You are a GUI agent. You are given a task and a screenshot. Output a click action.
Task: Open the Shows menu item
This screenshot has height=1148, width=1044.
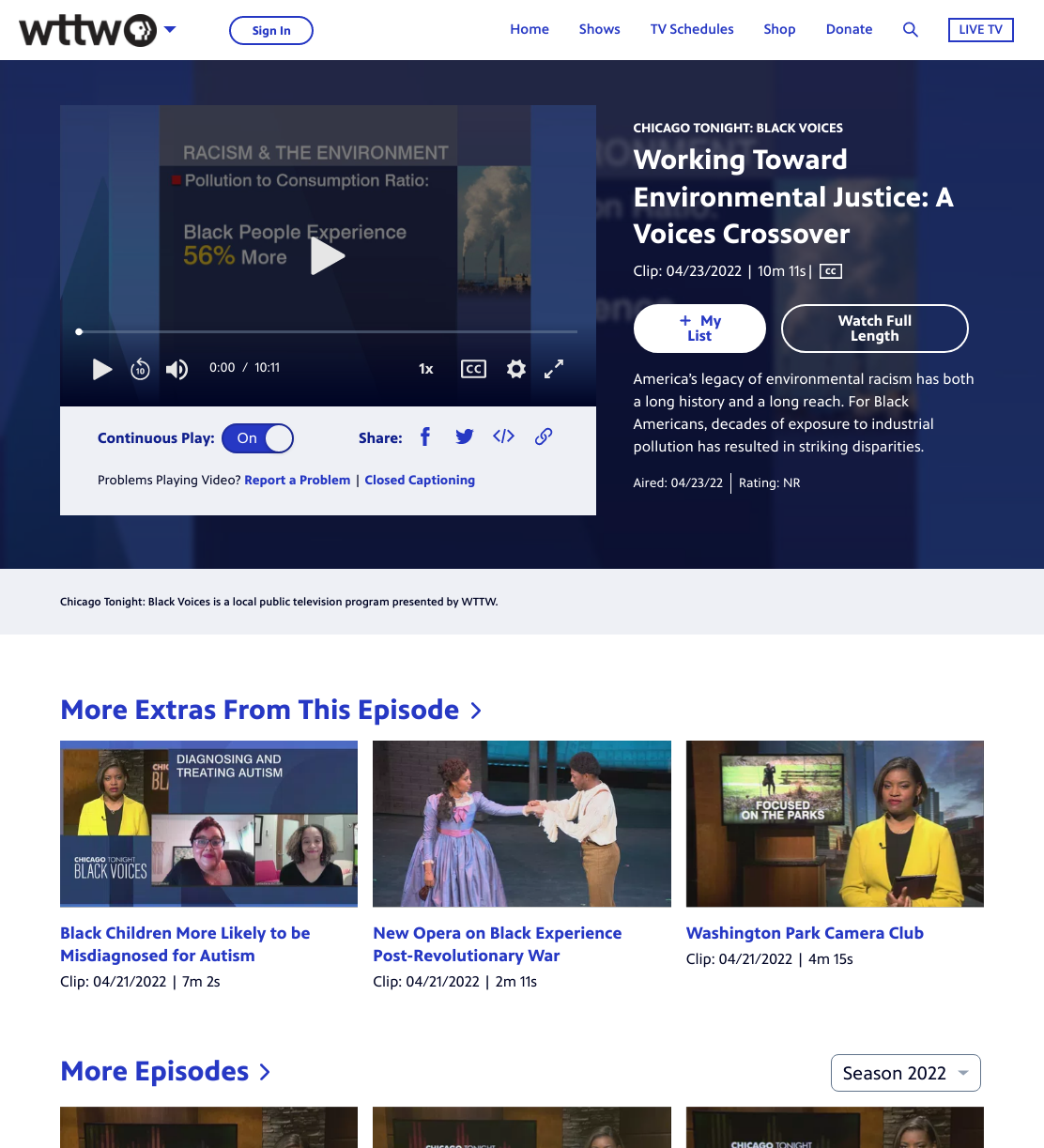pyautogui.click(x=600, y=29)
